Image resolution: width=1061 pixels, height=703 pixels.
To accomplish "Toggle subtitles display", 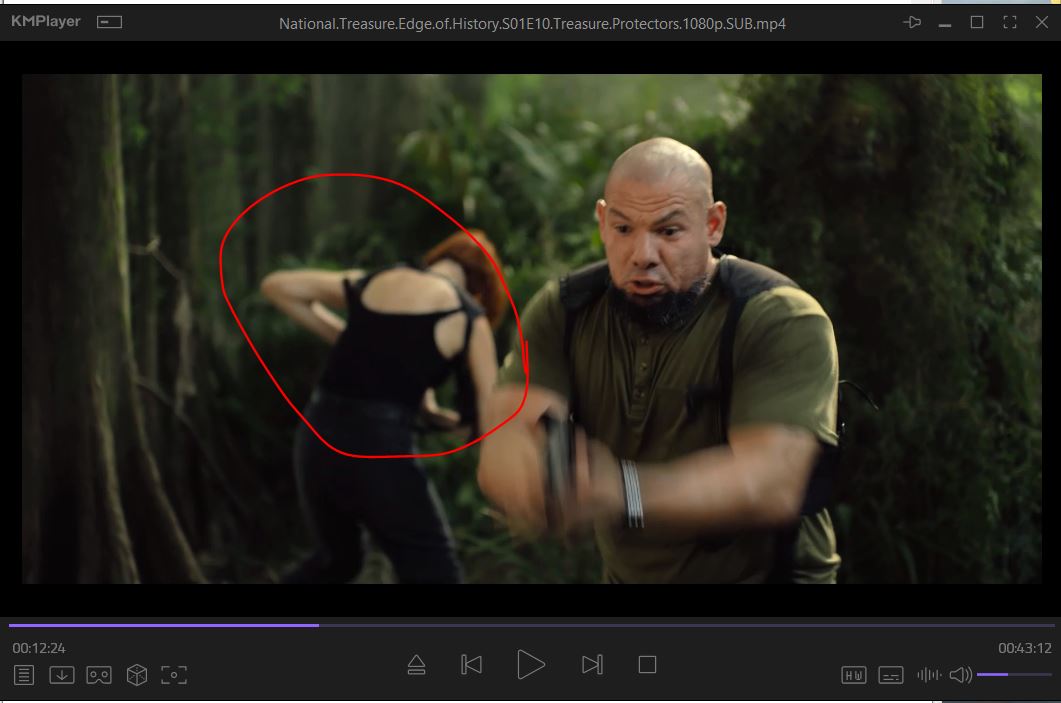I will coord(891,675).
